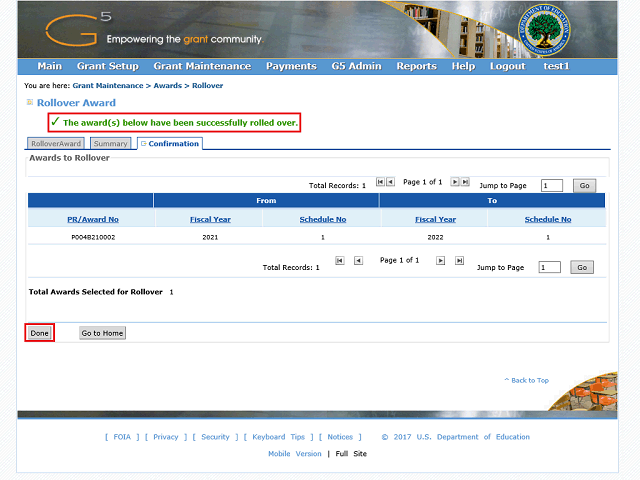The image size is (640, 480).
Task: Go to previous page in top pager
Action: pyautogui.click(x=391, y=182)
